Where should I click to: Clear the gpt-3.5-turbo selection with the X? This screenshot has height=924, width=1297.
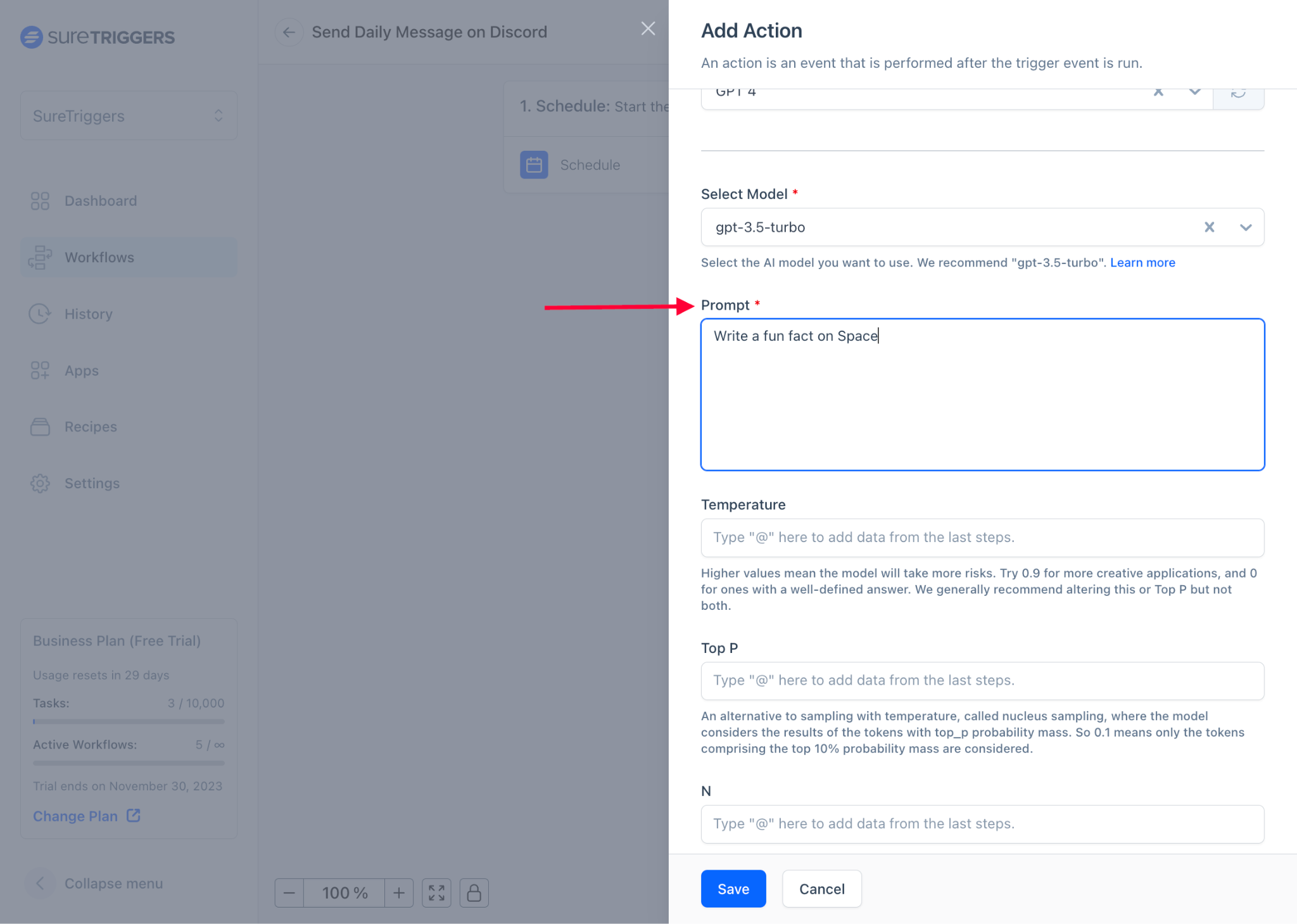click(1209, 227)
